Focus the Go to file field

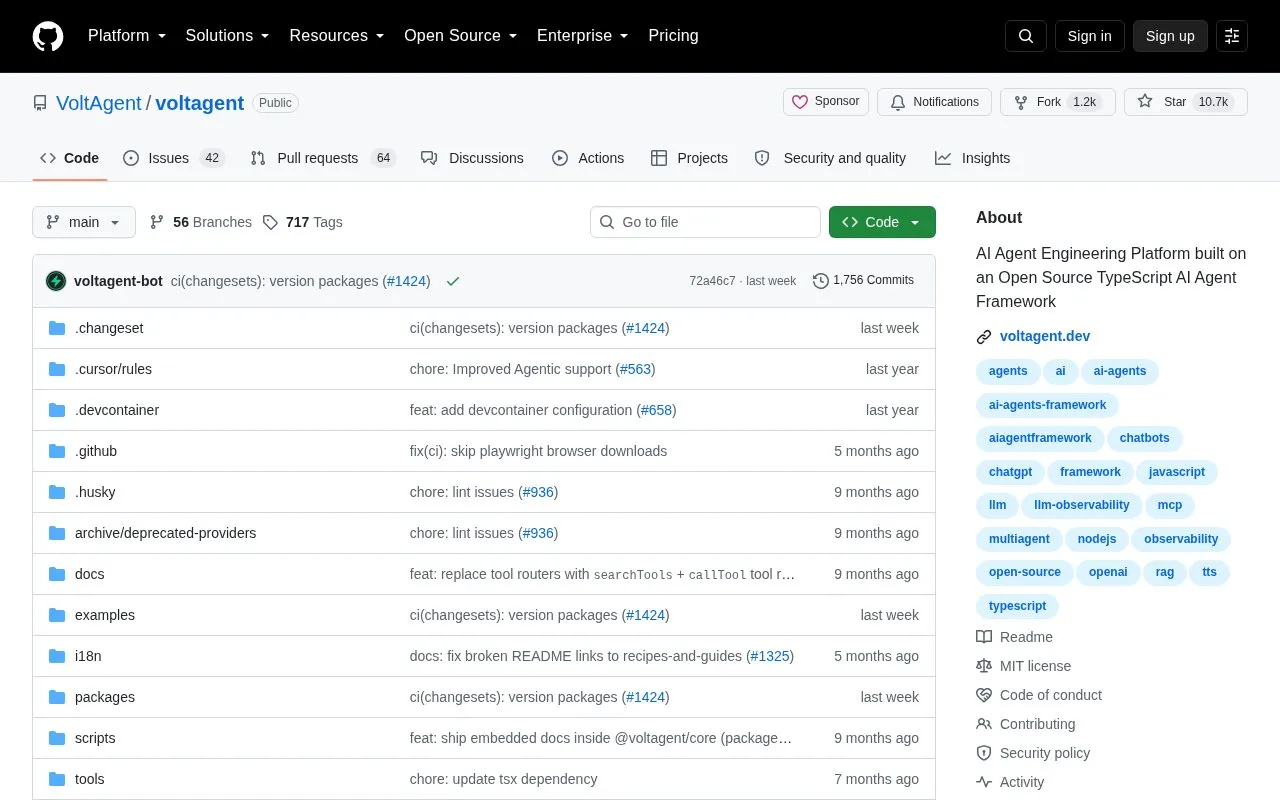point(705,222)
